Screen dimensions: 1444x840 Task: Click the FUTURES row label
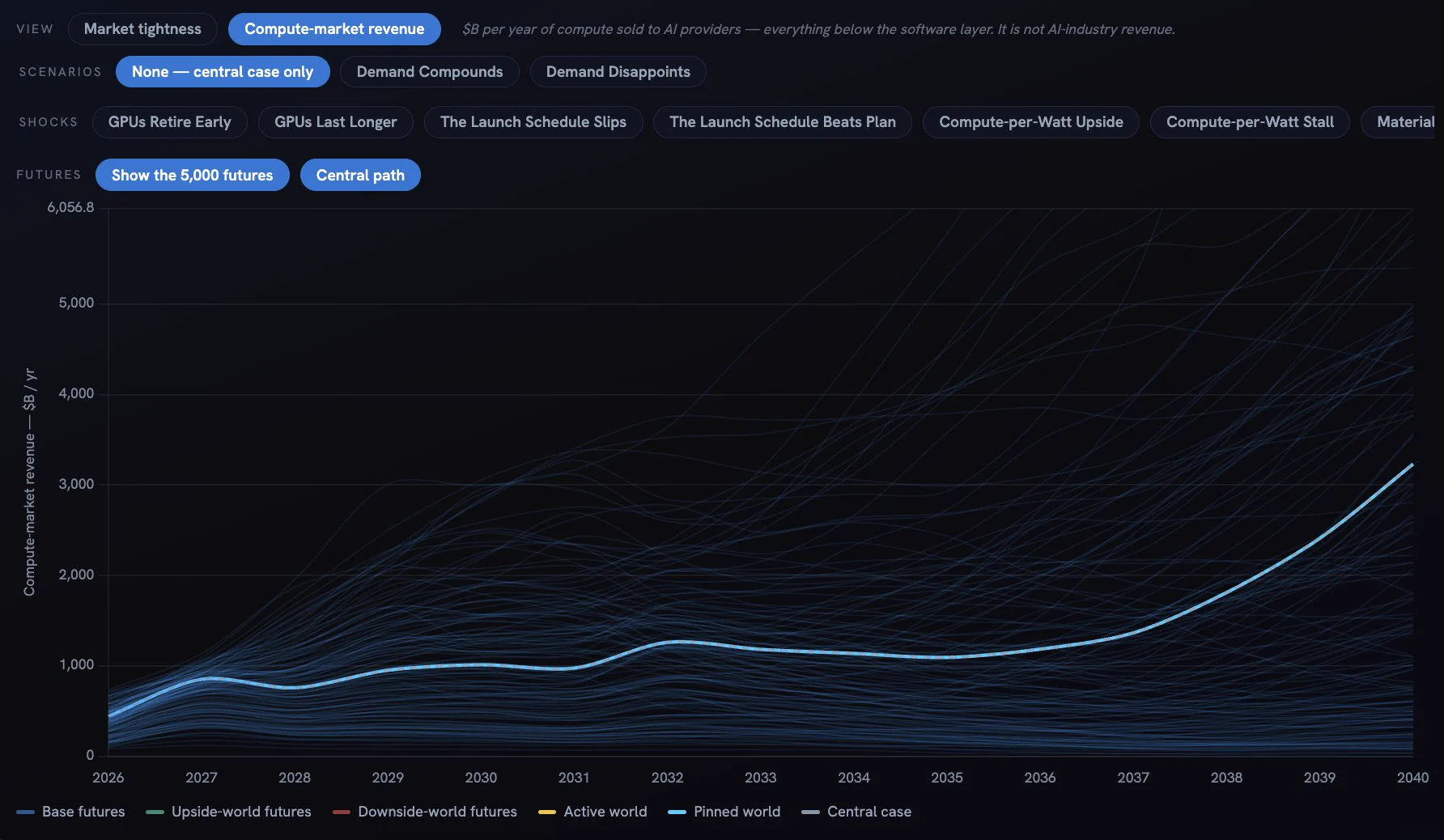coord(49,175)
